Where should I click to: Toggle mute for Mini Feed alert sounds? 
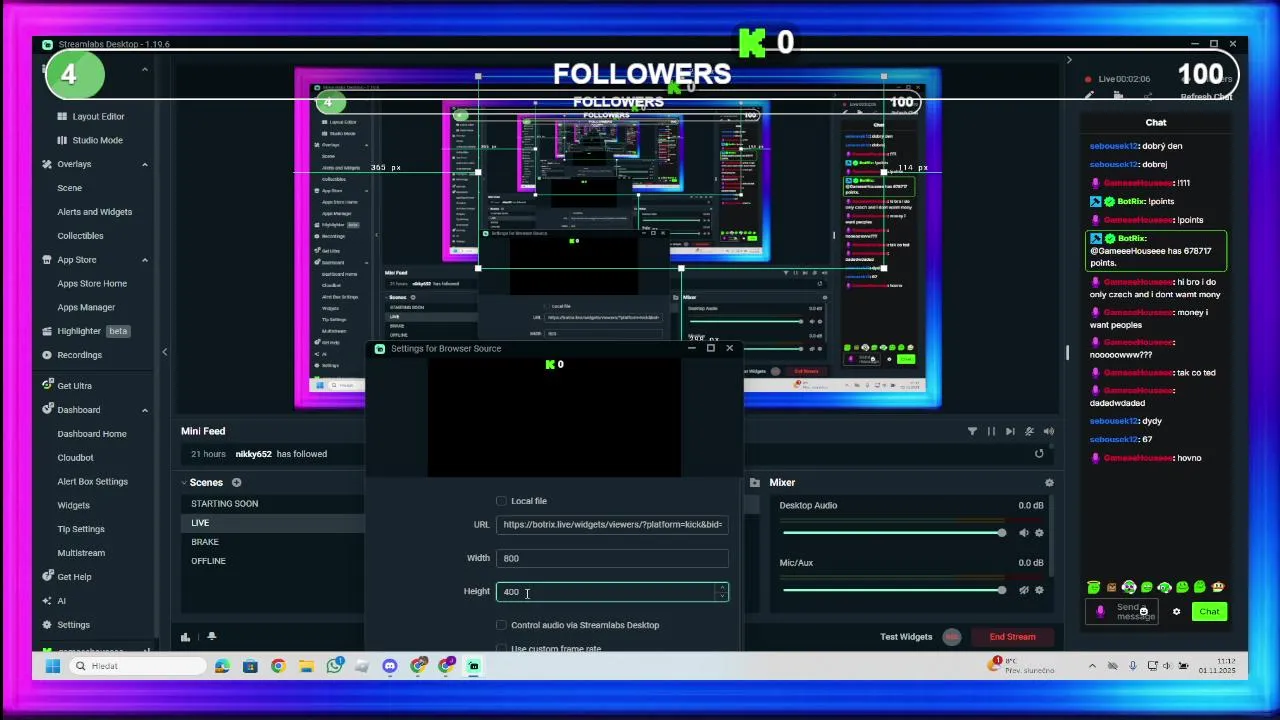click(1048, 432)
